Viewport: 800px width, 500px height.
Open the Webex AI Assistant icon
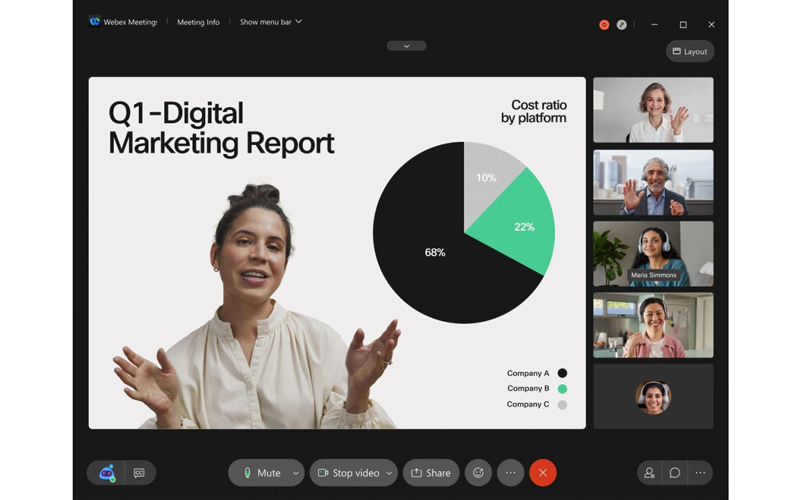107,473
